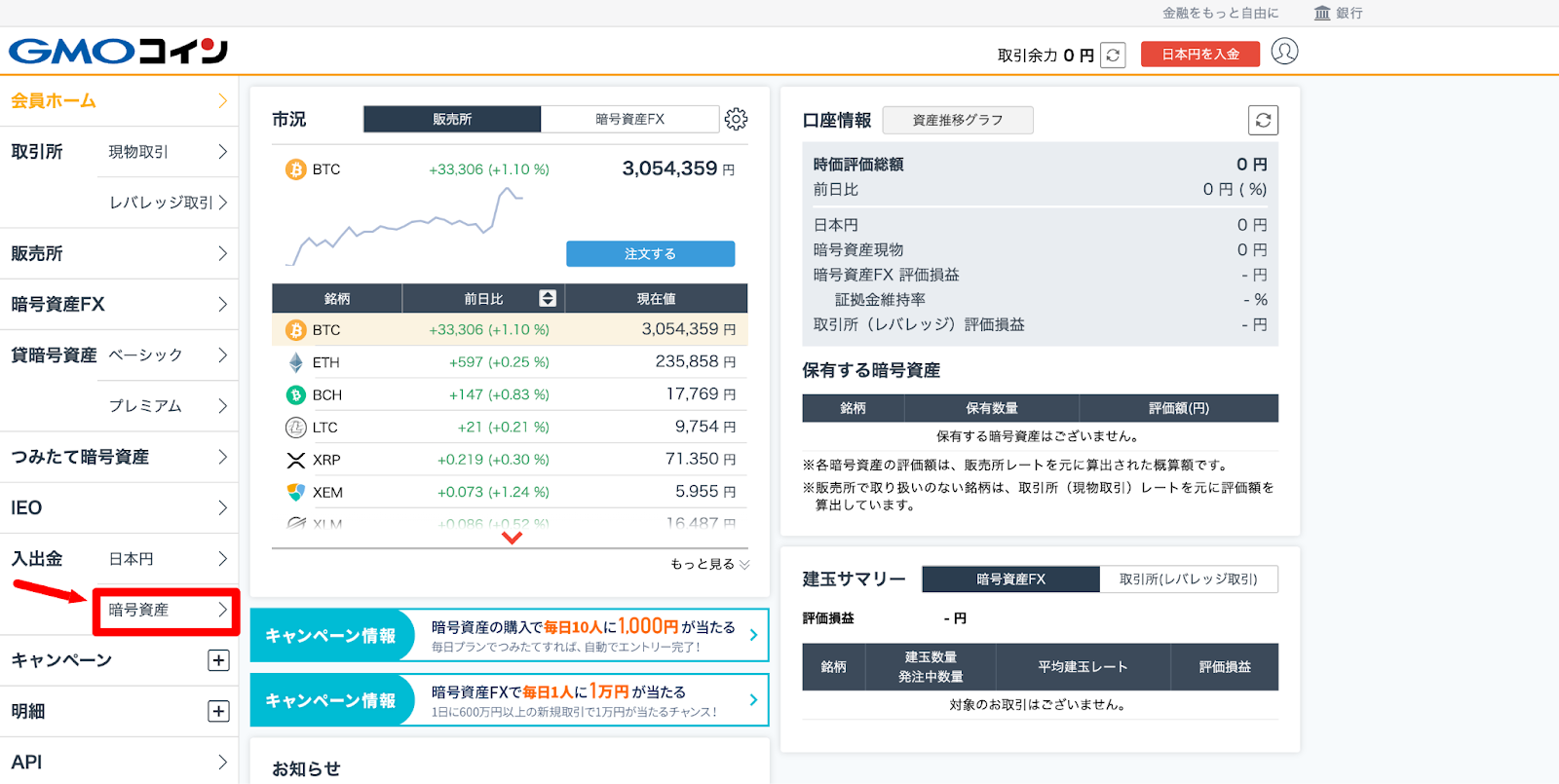Toggle the 前日比 sort icon
The height and width of the screenshot is (784, 1559).
[x=548, y=298]
